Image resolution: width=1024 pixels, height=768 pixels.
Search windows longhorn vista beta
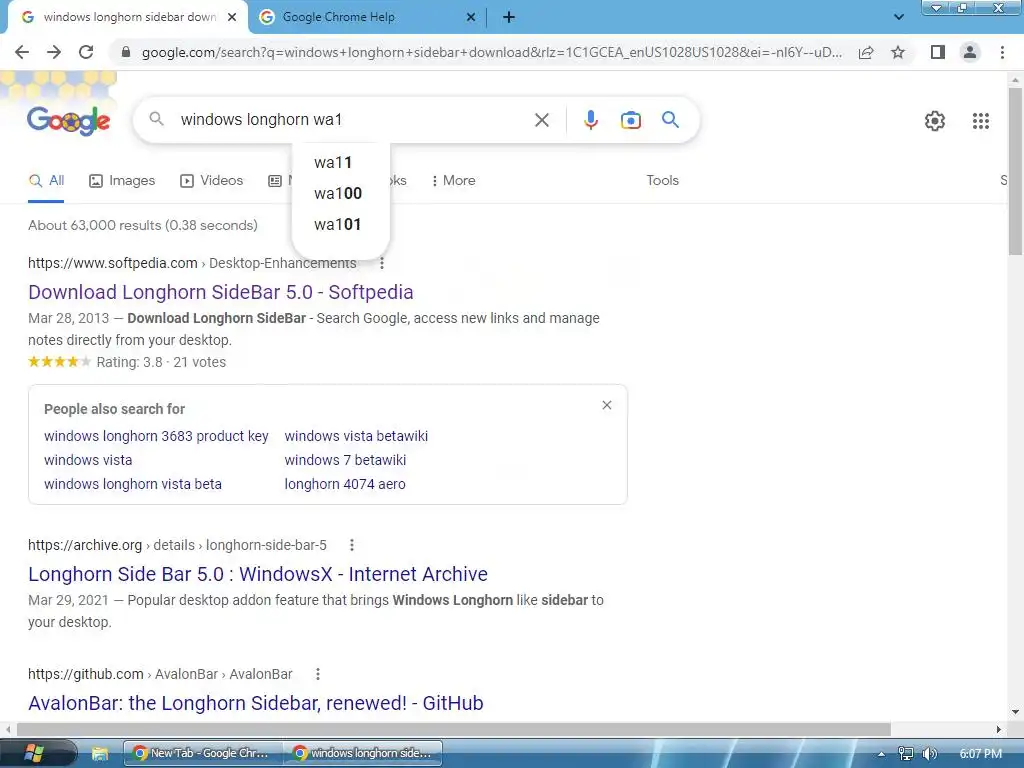133,485
